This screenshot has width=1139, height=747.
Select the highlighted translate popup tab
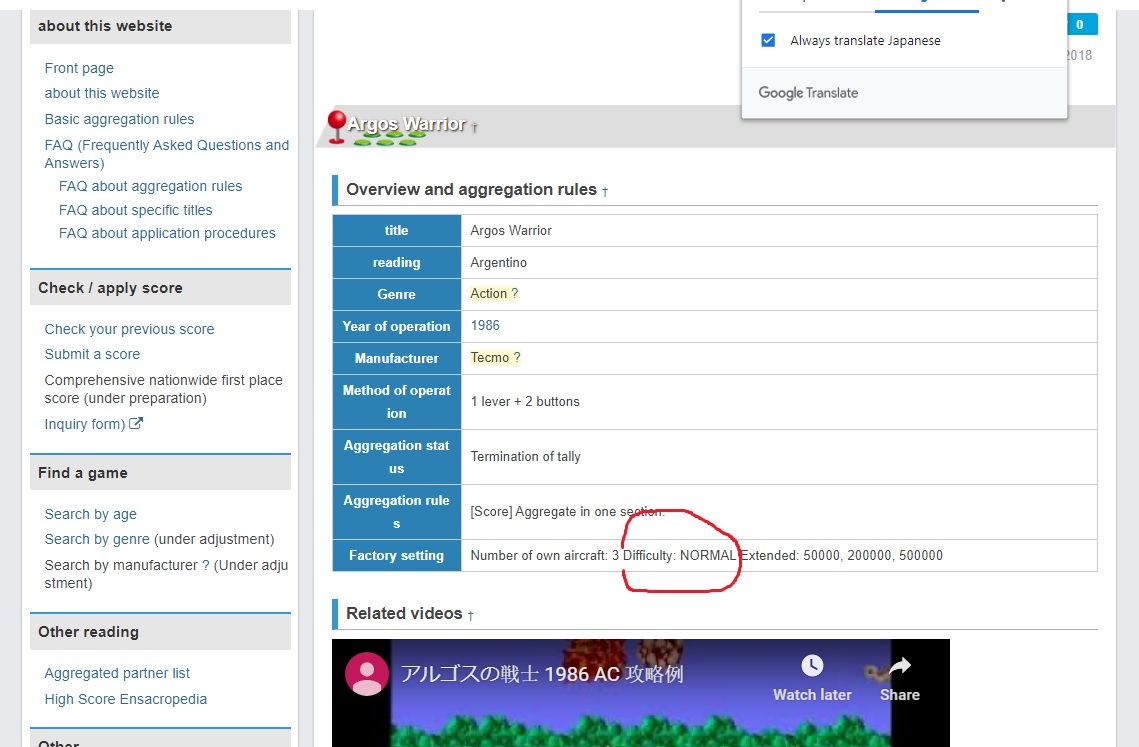[926, 5]
